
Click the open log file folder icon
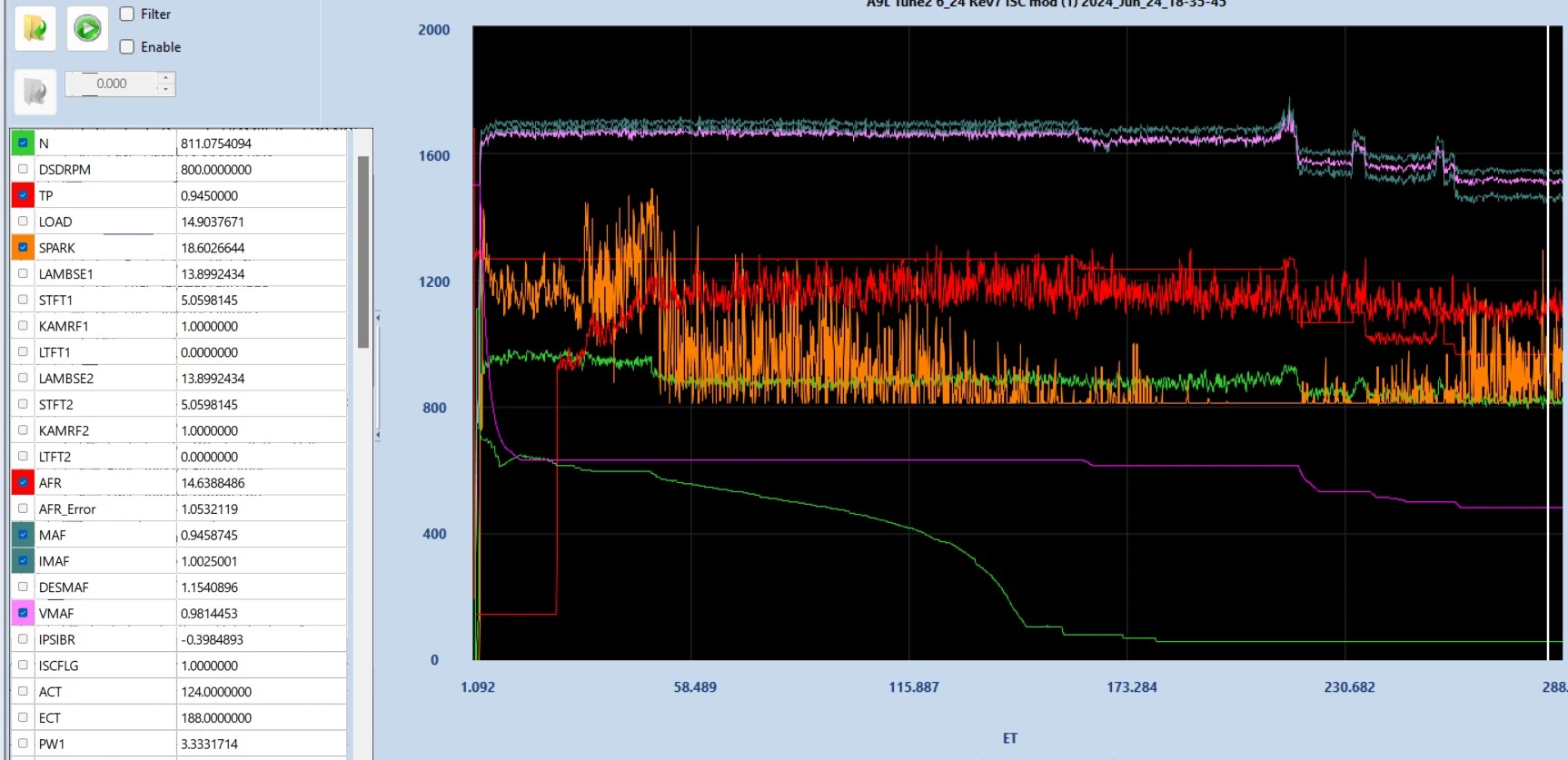tap(35, 28)
